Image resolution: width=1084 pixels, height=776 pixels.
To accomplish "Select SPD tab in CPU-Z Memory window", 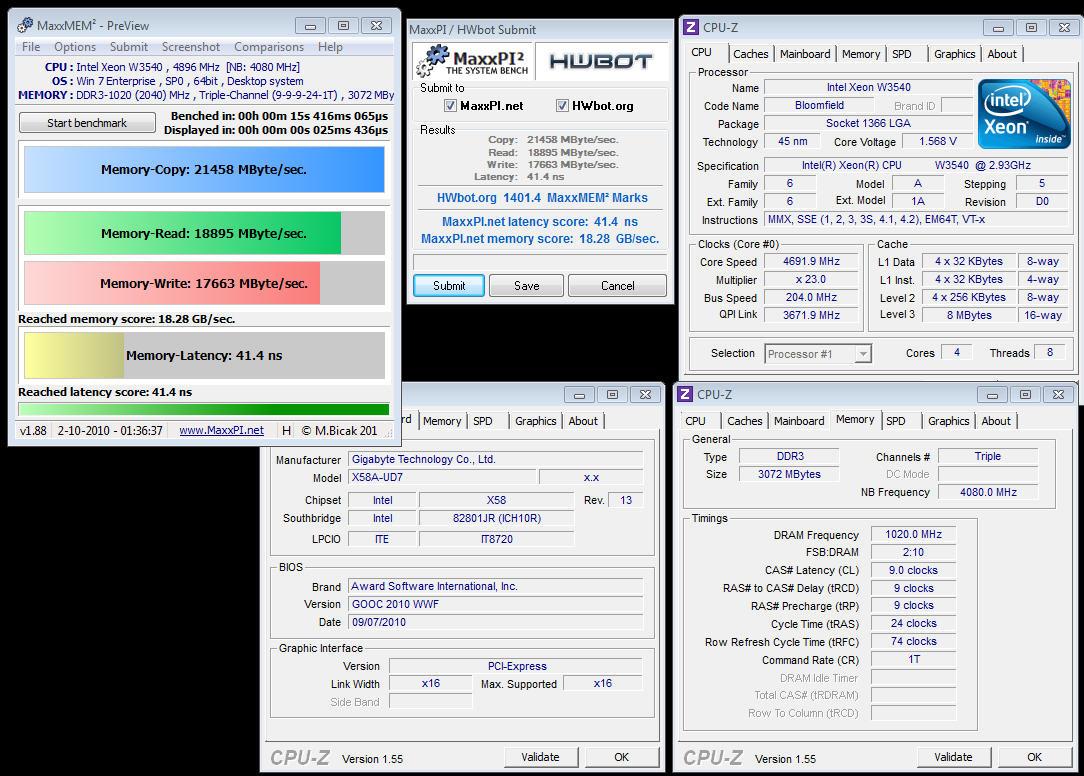I will pyautogui.click(x=896, y=421).
